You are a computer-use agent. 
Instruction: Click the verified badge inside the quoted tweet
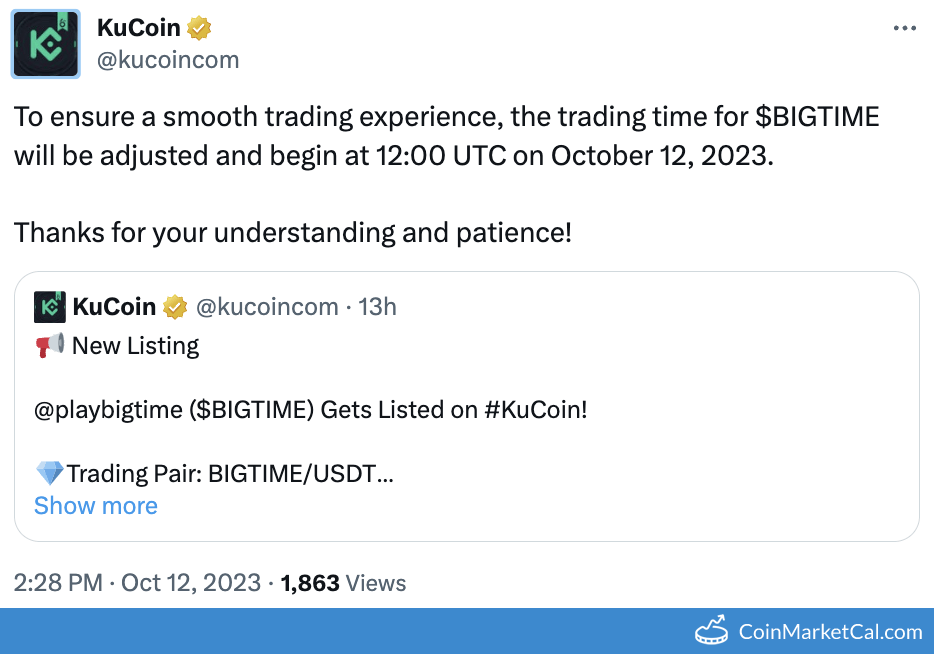(175, 307)
